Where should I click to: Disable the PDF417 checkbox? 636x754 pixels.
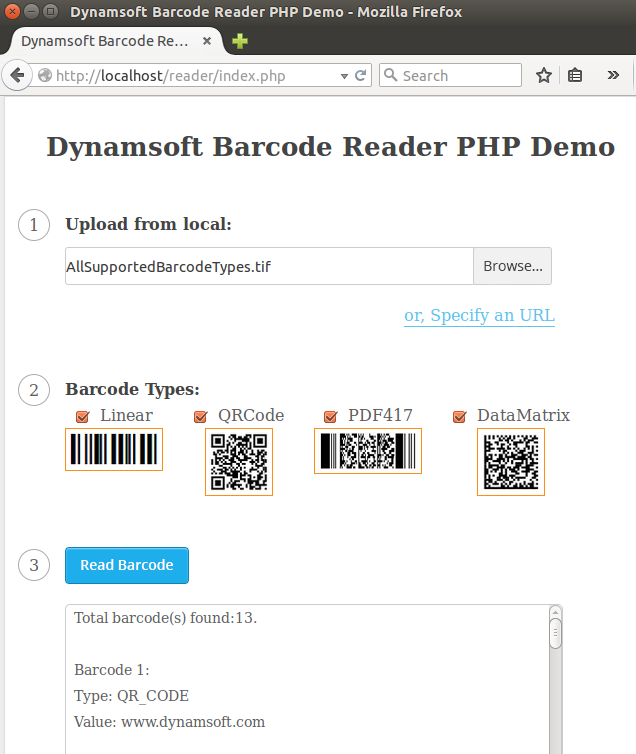[x=330, y=417]
